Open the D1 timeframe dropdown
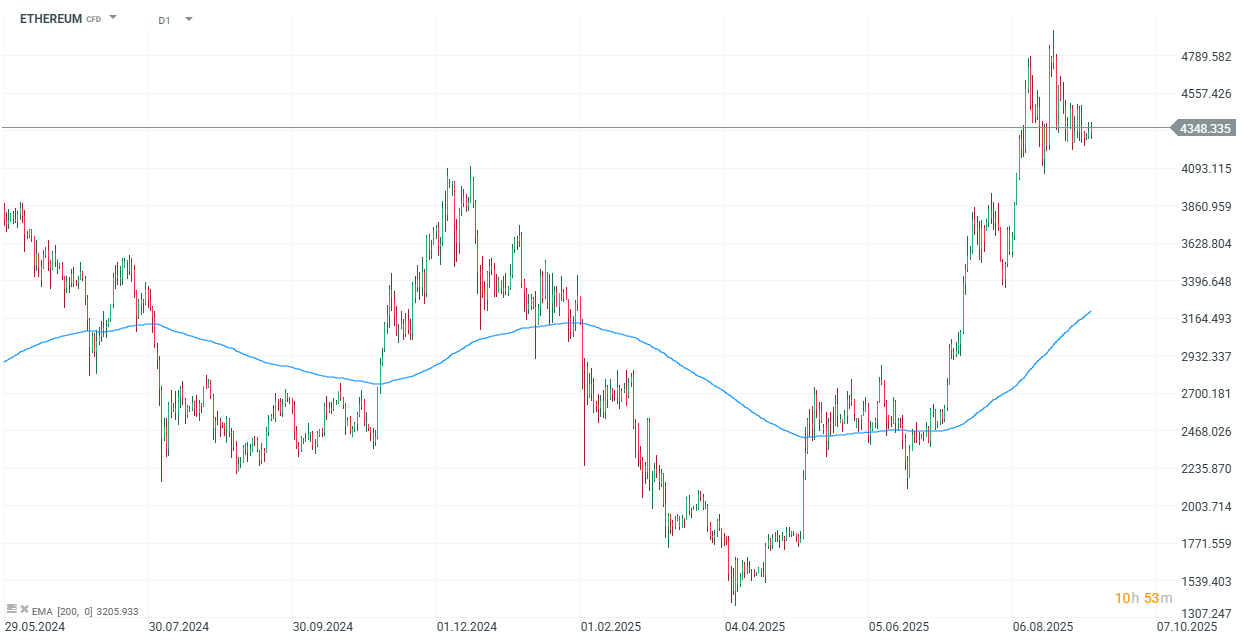Viewport: 1242px width, 644px height. point(188,18)
